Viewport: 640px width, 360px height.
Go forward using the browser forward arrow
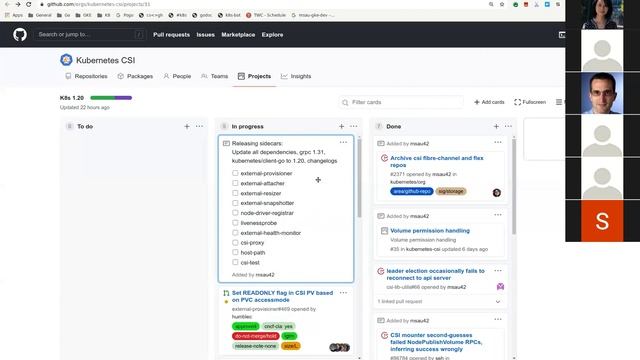[18, 4]
